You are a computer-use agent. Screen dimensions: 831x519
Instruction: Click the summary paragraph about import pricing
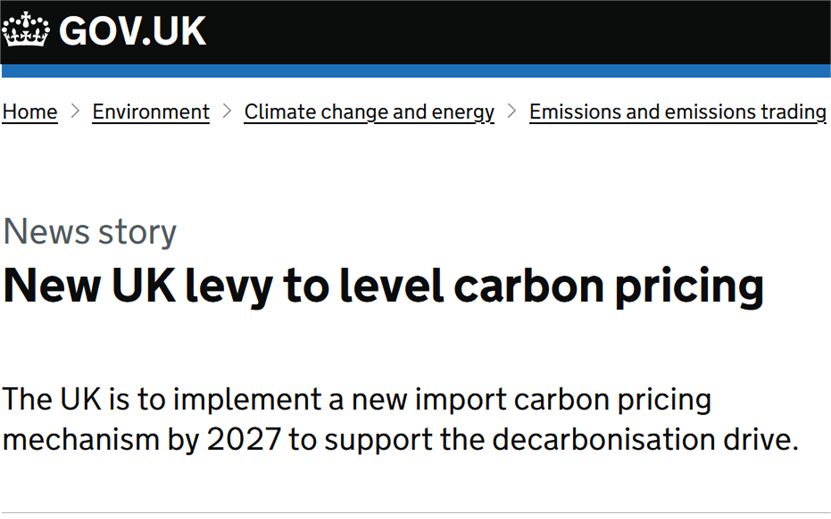[x=400, y=419]
